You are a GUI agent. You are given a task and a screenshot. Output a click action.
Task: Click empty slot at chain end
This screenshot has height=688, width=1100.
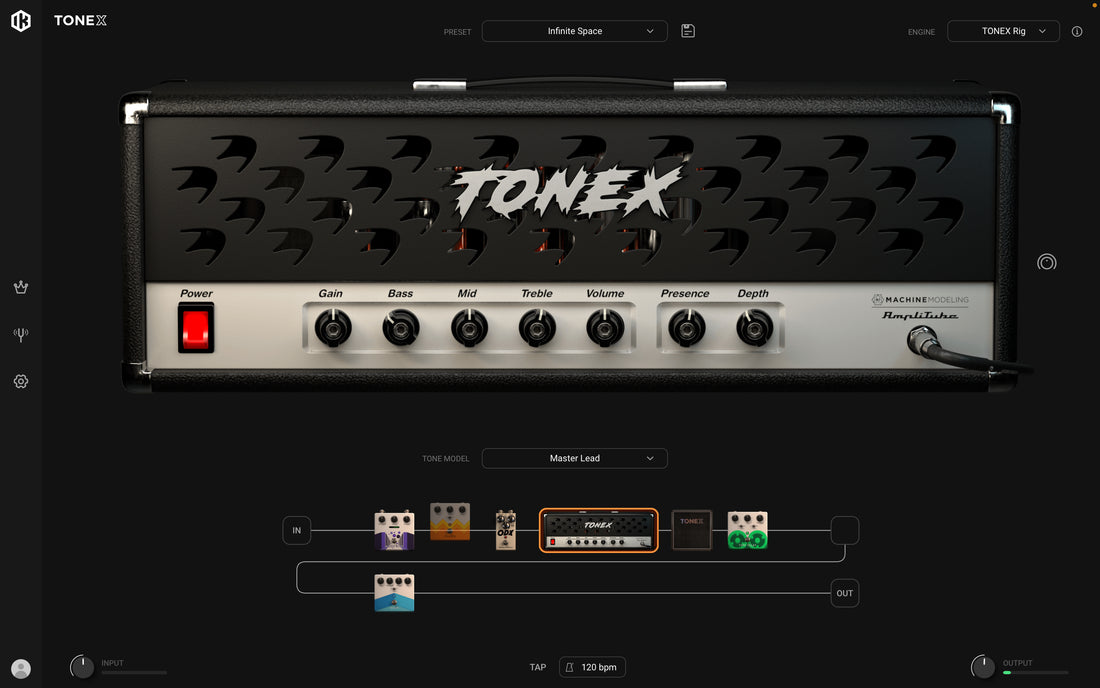pos(845,530)
